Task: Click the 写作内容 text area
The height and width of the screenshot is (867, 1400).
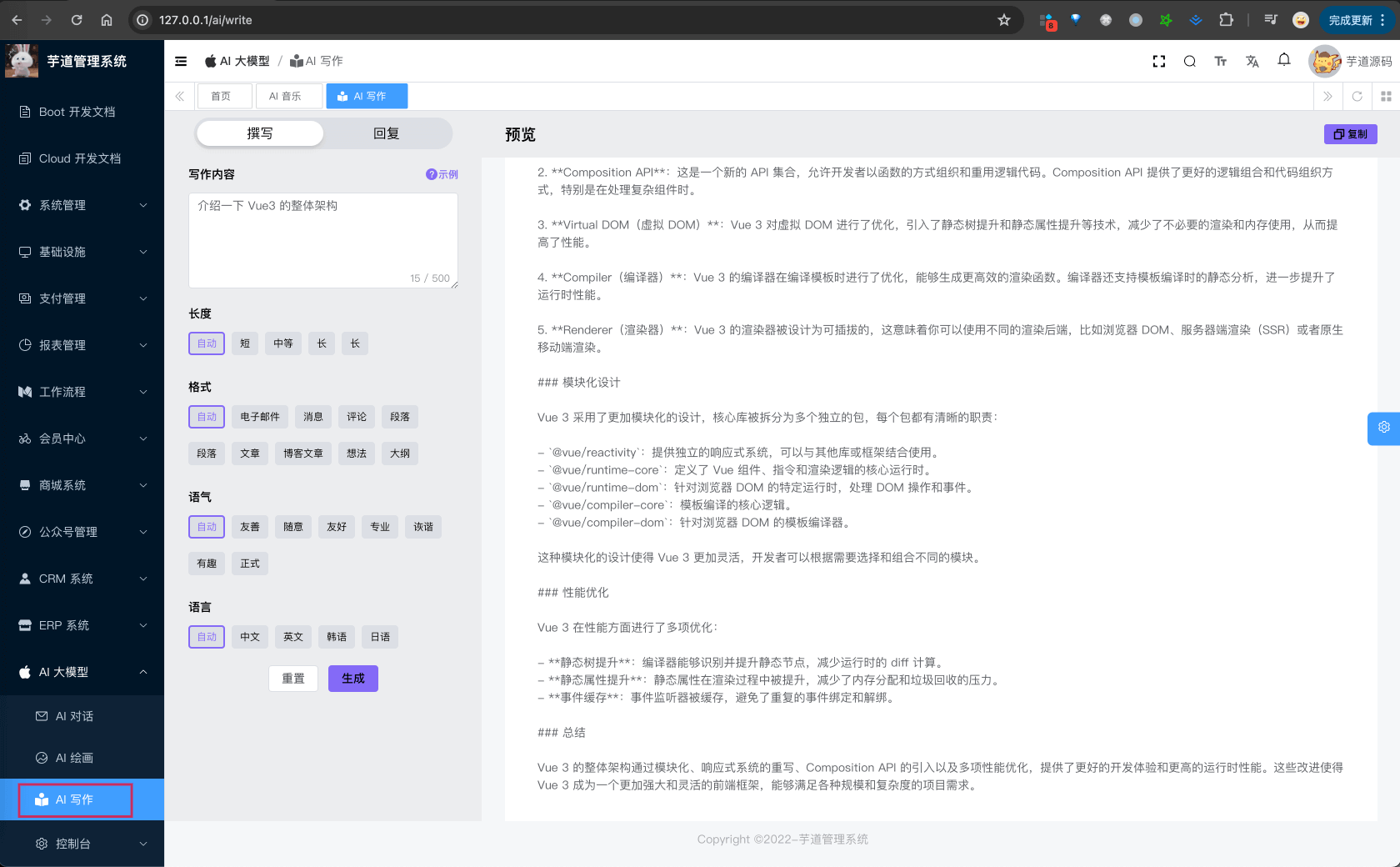Action: (x=322, y=240)
